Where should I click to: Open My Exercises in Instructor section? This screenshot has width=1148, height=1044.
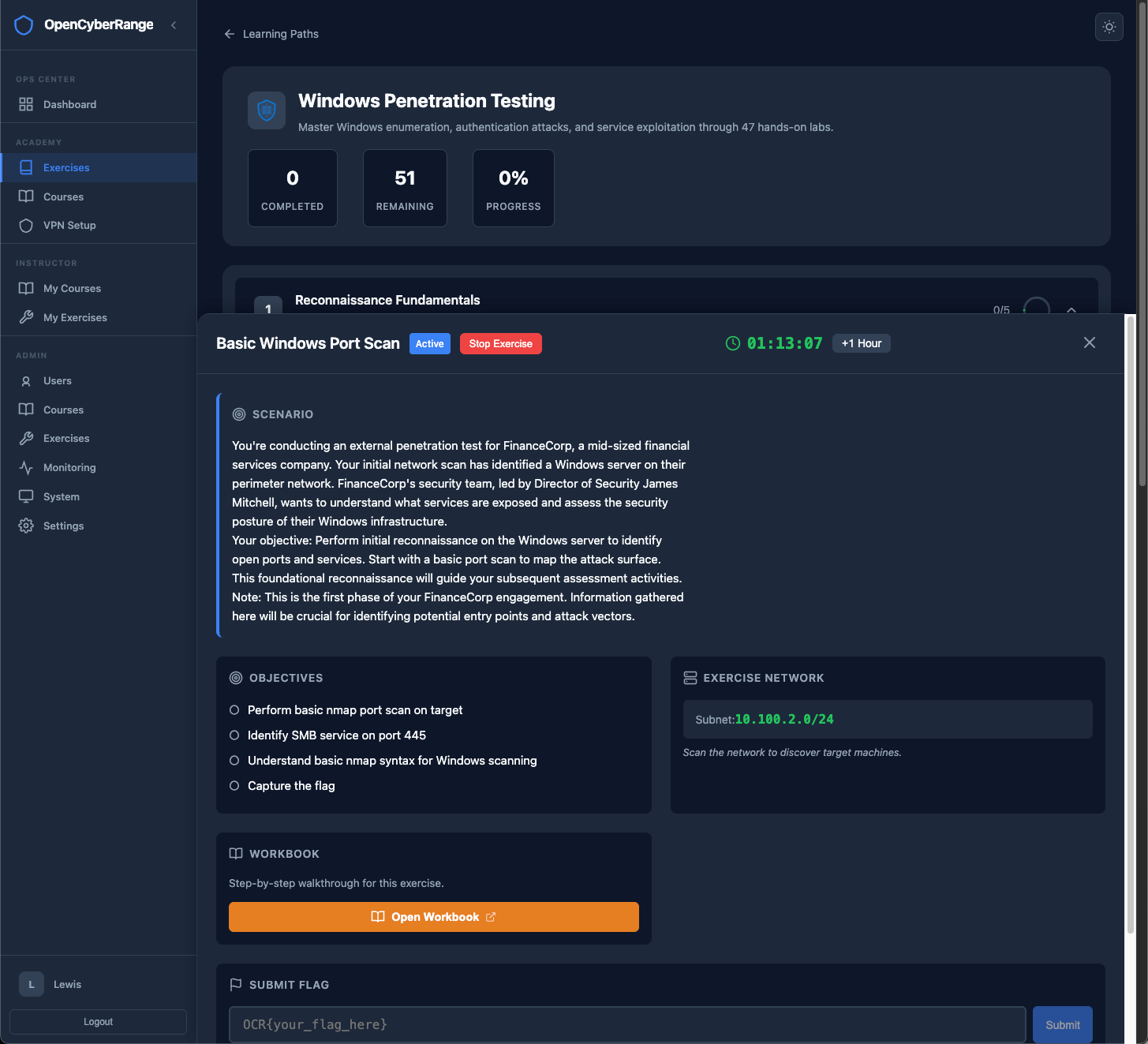pyautogui.click(x=75, y=318)
